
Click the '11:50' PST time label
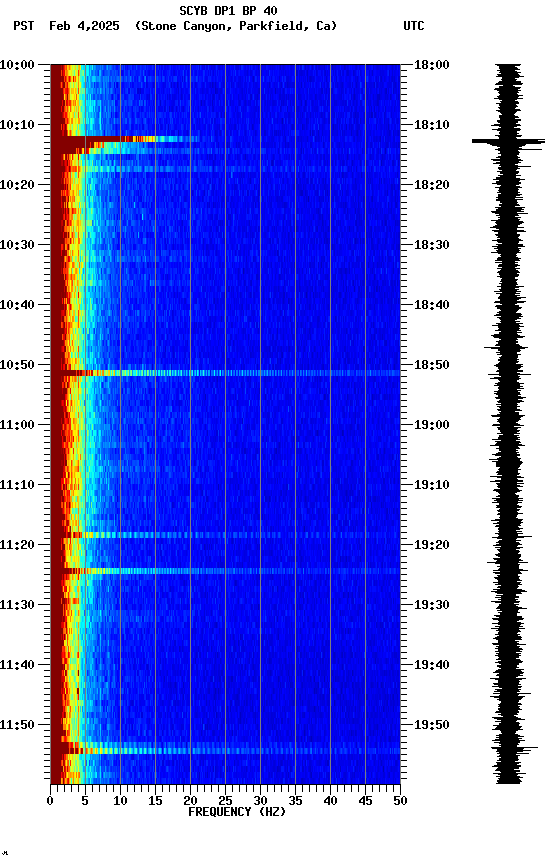pos(17,726)
